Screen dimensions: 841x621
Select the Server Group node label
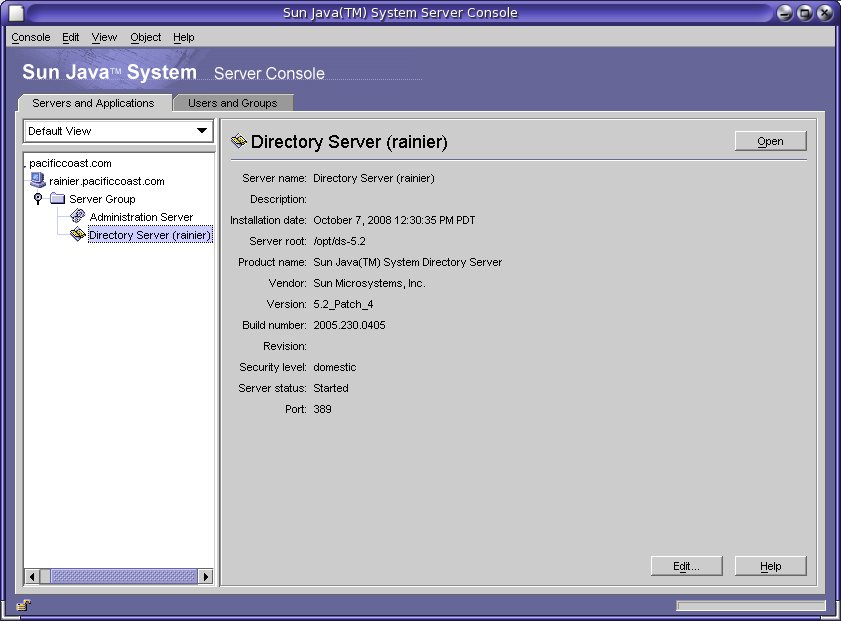pos(102,199)
